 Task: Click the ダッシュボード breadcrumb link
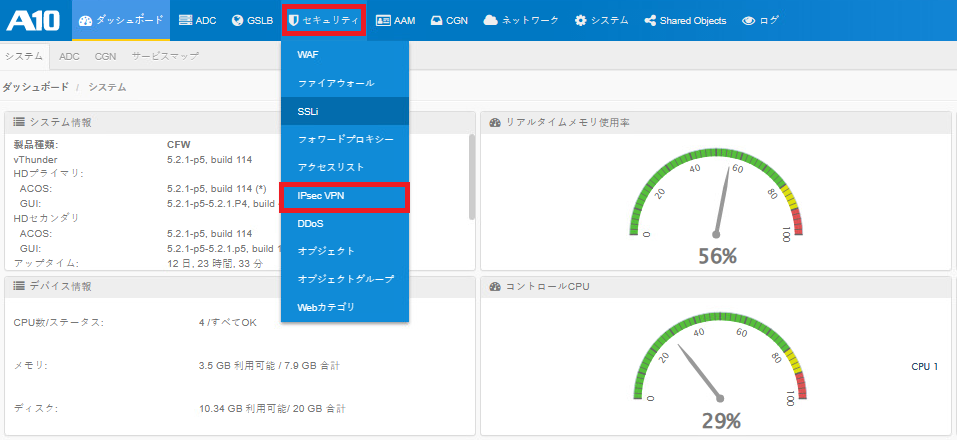[x=35, y=87]
